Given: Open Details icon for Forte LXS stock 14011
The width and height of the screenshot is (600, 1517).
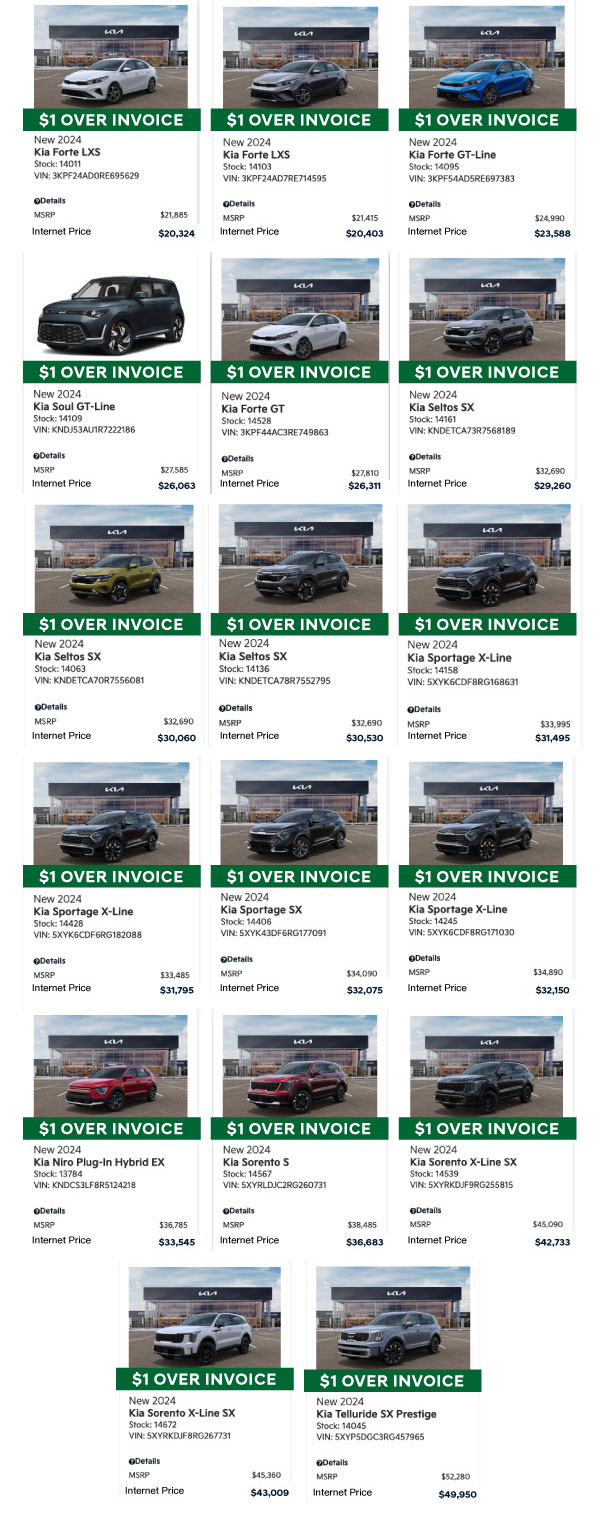Looking at the screenshot, I should pyautogui.click(x=37, y=201).
